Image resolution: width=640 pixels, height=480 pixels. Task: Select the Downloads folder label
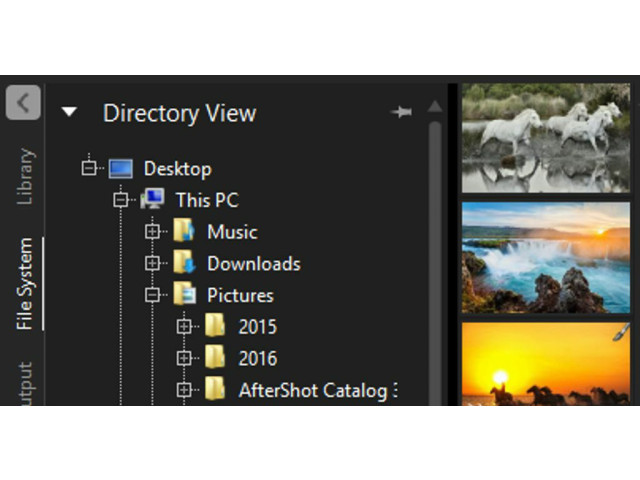click(254, 264)
